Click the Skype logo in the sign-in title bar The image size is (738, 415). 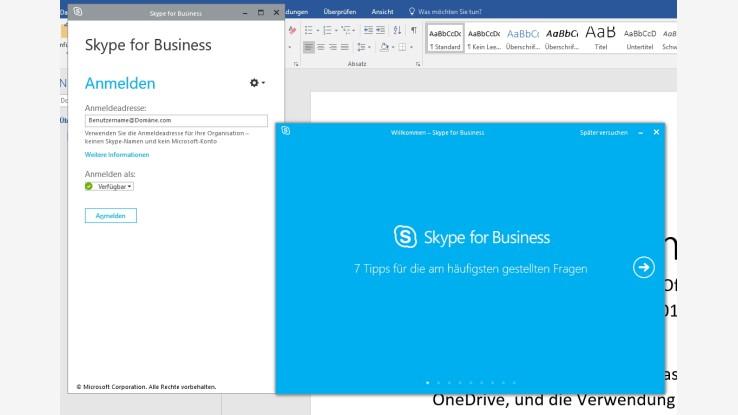point(78,12)
